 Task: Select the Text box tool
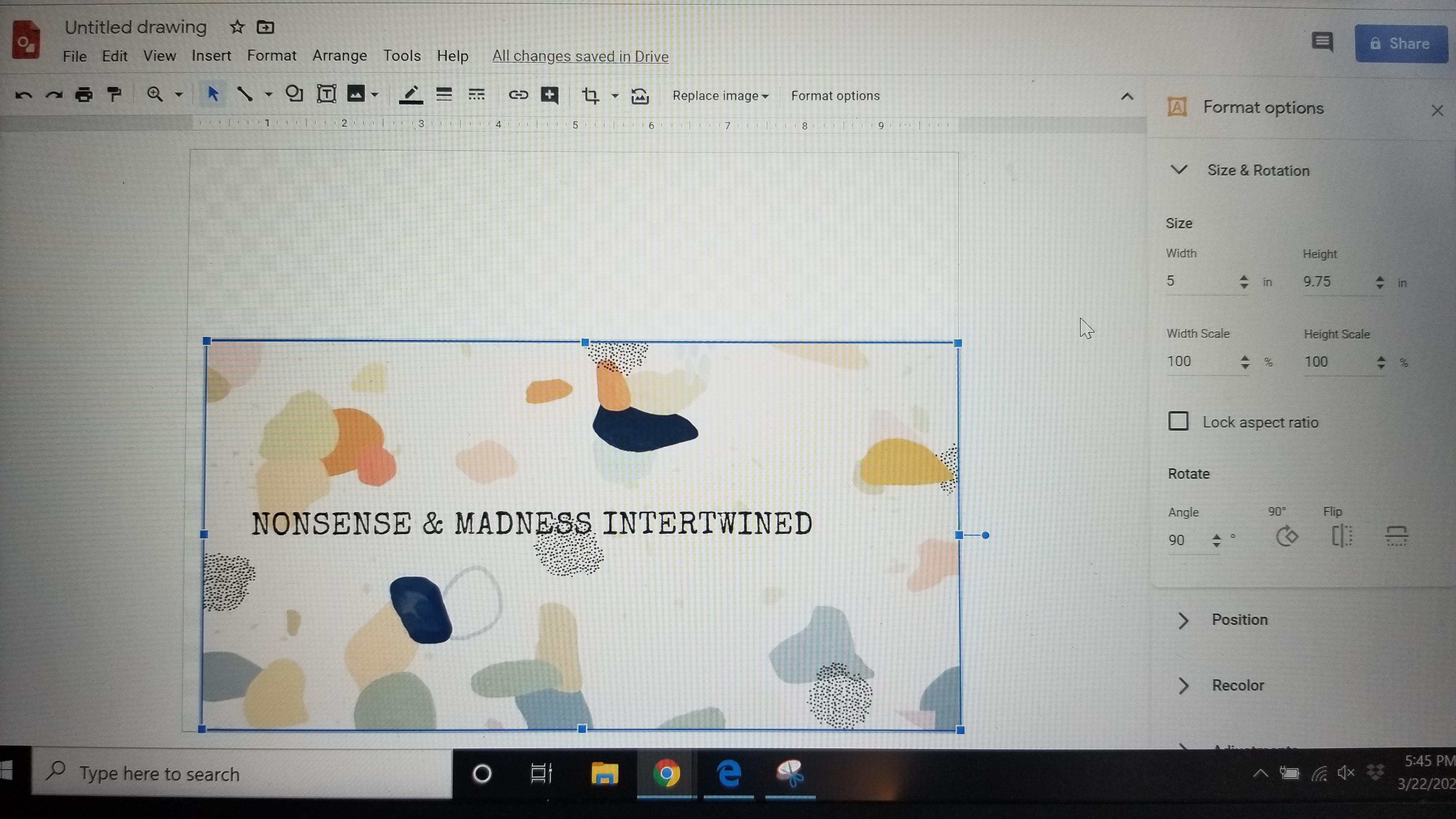pos(326,94)
